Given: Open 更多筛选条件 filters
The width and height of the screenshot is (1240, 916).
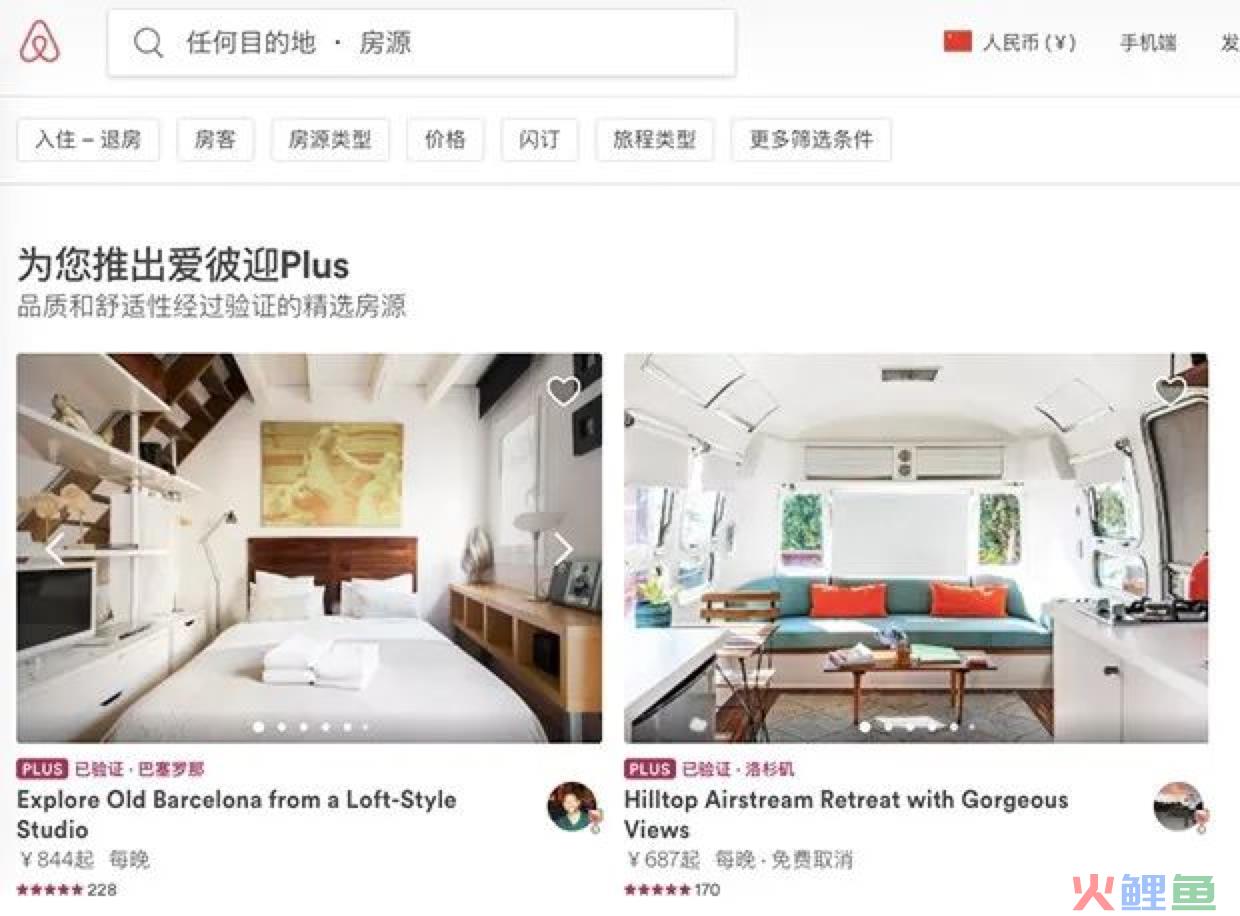Looking at the screenshot, I should point(811,139).
